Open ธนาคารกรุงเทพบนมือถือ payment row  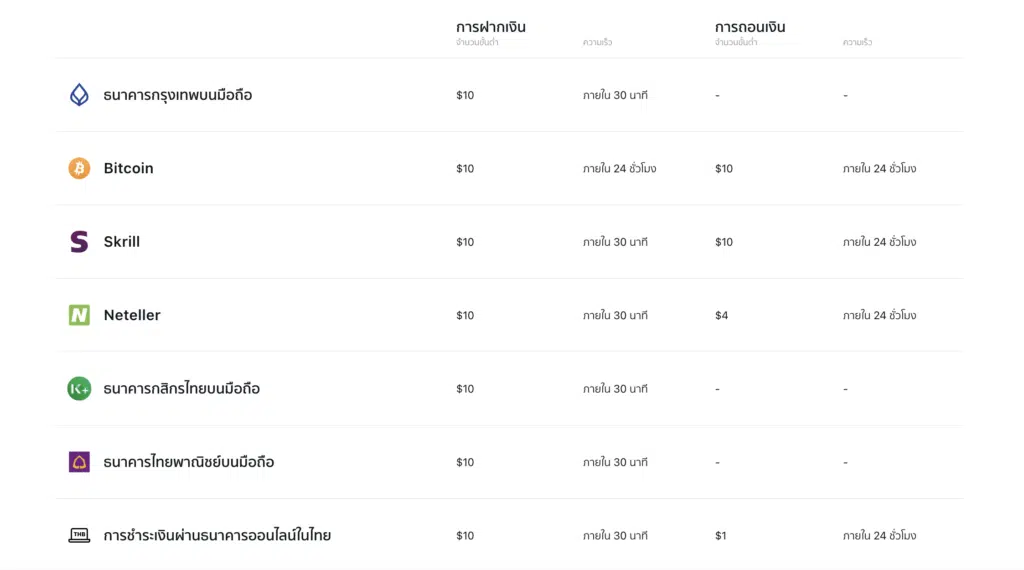[509, 95]
